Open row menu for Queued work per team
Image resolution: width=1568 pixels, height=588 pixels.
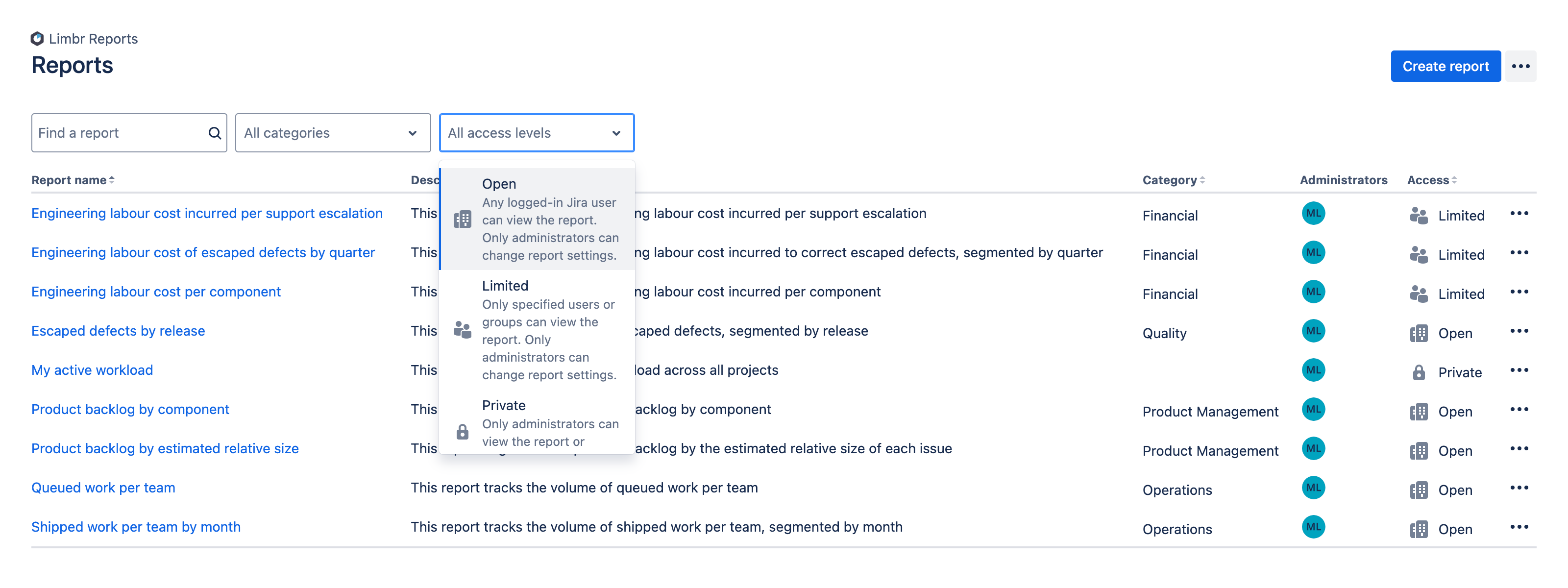click(x=1519, y=488)
